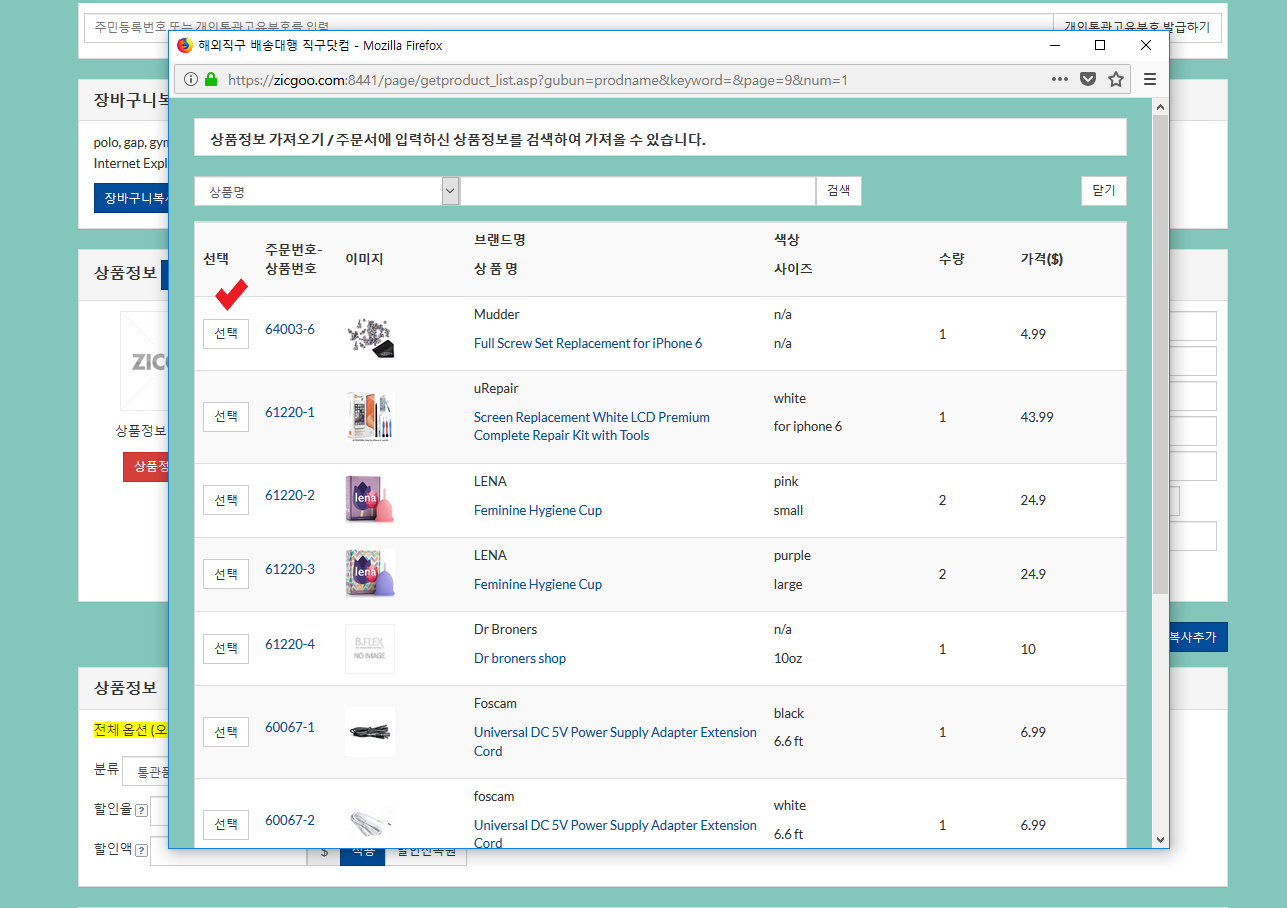Screen dimensions: 1287x908
Task: Open the black Foscam extension cord thumbnail
Action: pyautogui.click(x=370, y=732)
